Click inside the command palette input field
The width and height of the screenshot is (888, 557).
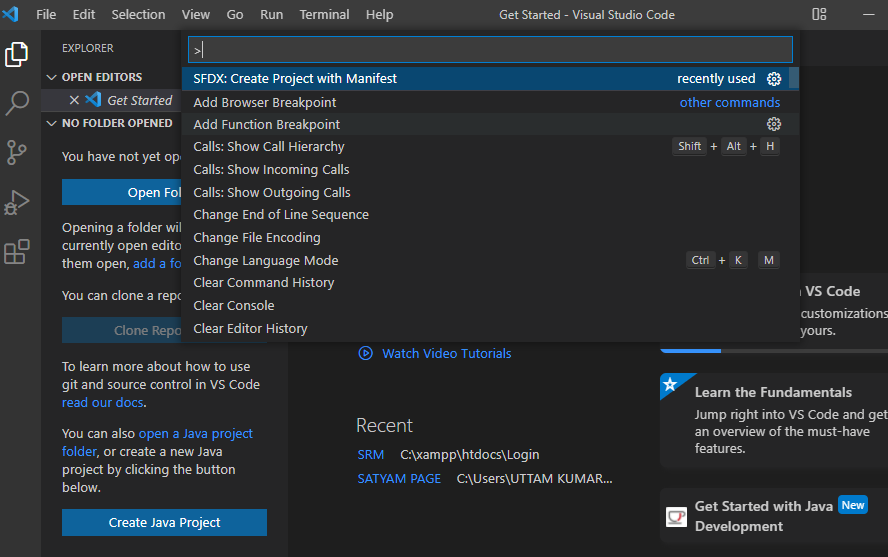[x=490, y=50]
